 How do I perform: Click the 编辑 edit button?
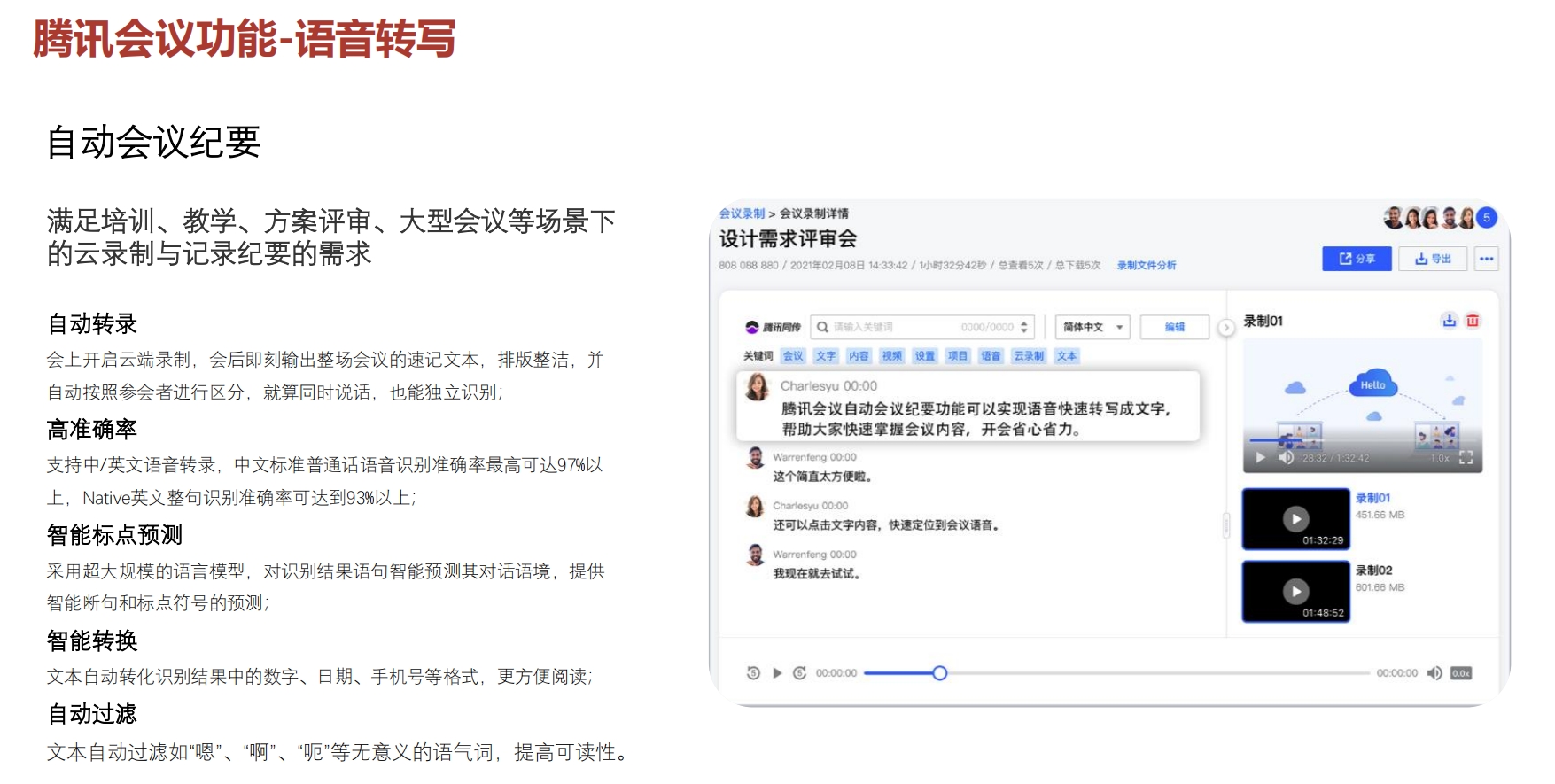pyautogui.click(x=1175, y=327)
